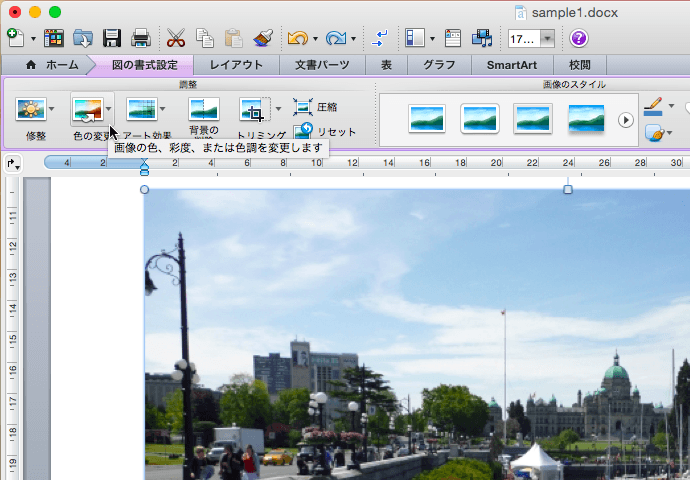Screen dimensions: 690x480
Task: Expand more picture styles with arrow button
Action: click(626, 119)
